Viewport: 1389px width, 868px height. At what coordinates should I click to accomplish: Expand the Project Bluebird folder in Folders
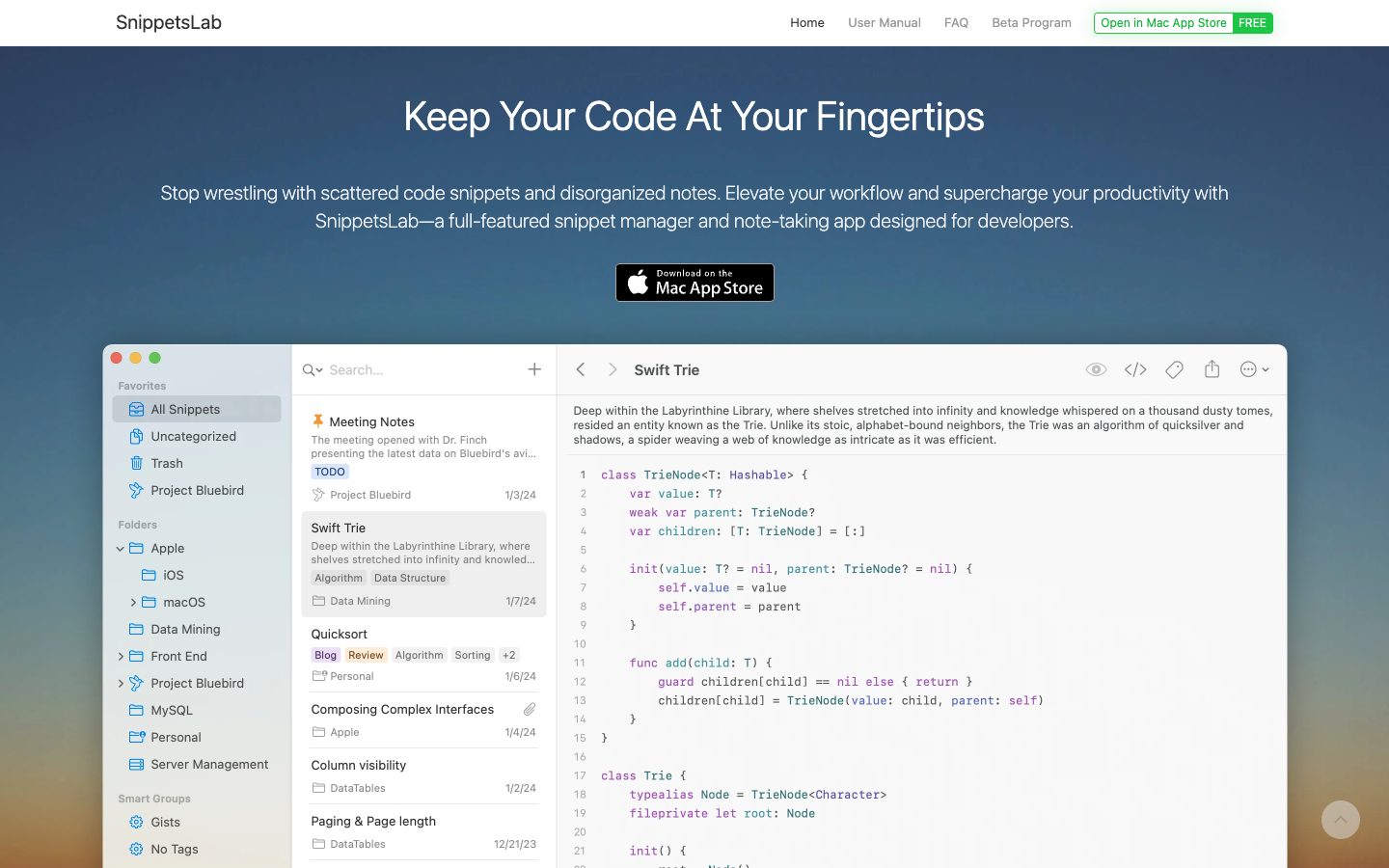121,683
